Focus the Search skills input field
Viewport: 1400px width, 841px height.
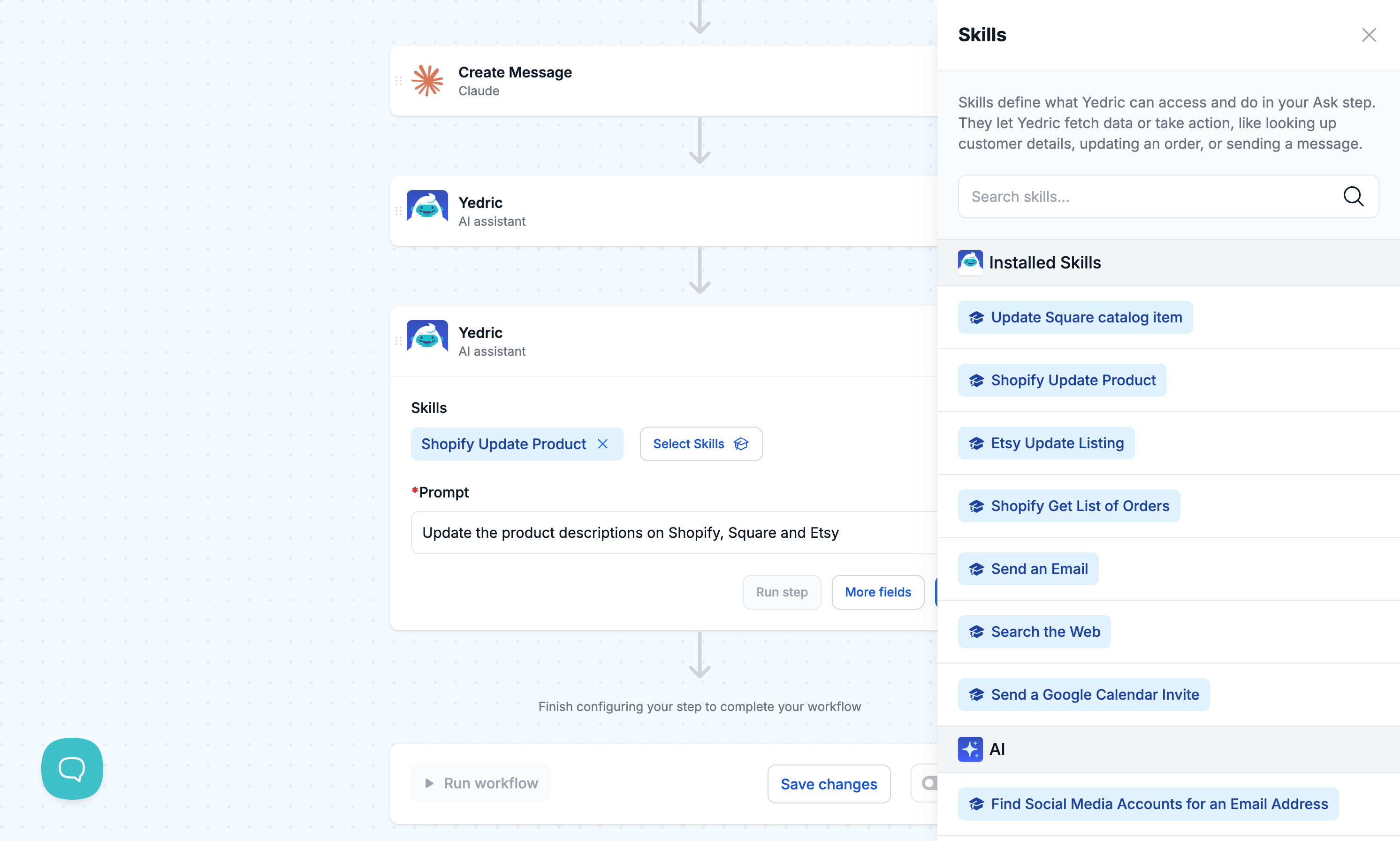pos(1168,196)
